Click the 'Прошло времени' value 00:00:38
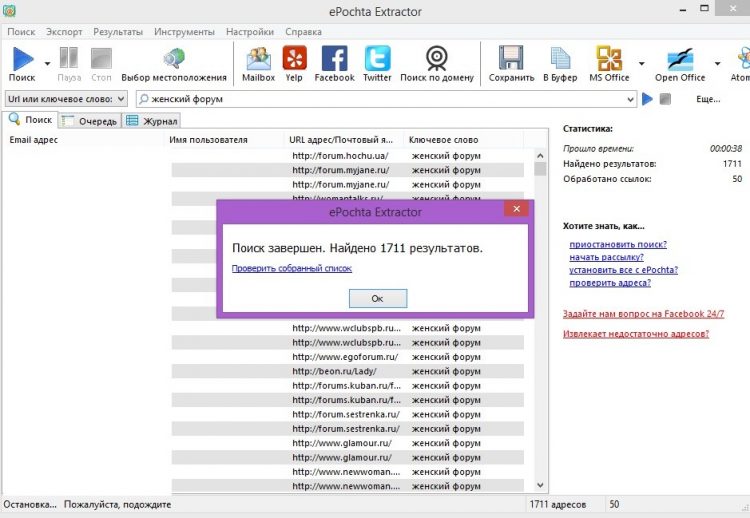 pyautogui.click(x=726, y=149)
